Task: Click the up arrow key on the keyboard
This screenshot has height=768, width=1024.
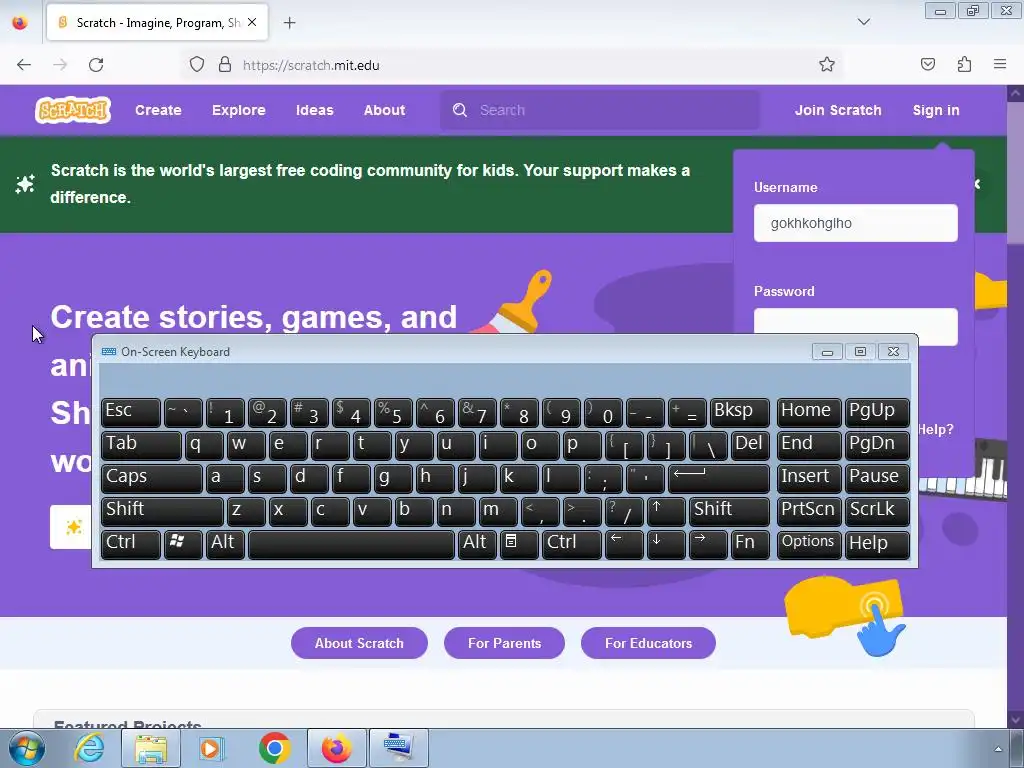Action: pyautogui.click(x=665, y=511)
